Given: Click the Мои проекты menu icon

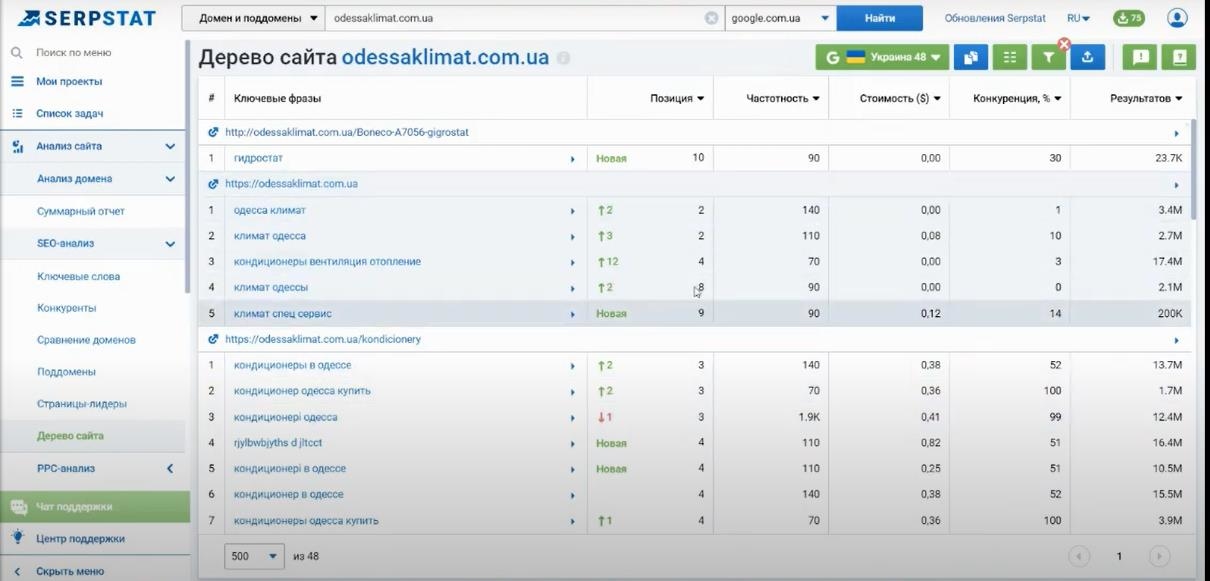Looking at the screenshot, I should point(17,81).
